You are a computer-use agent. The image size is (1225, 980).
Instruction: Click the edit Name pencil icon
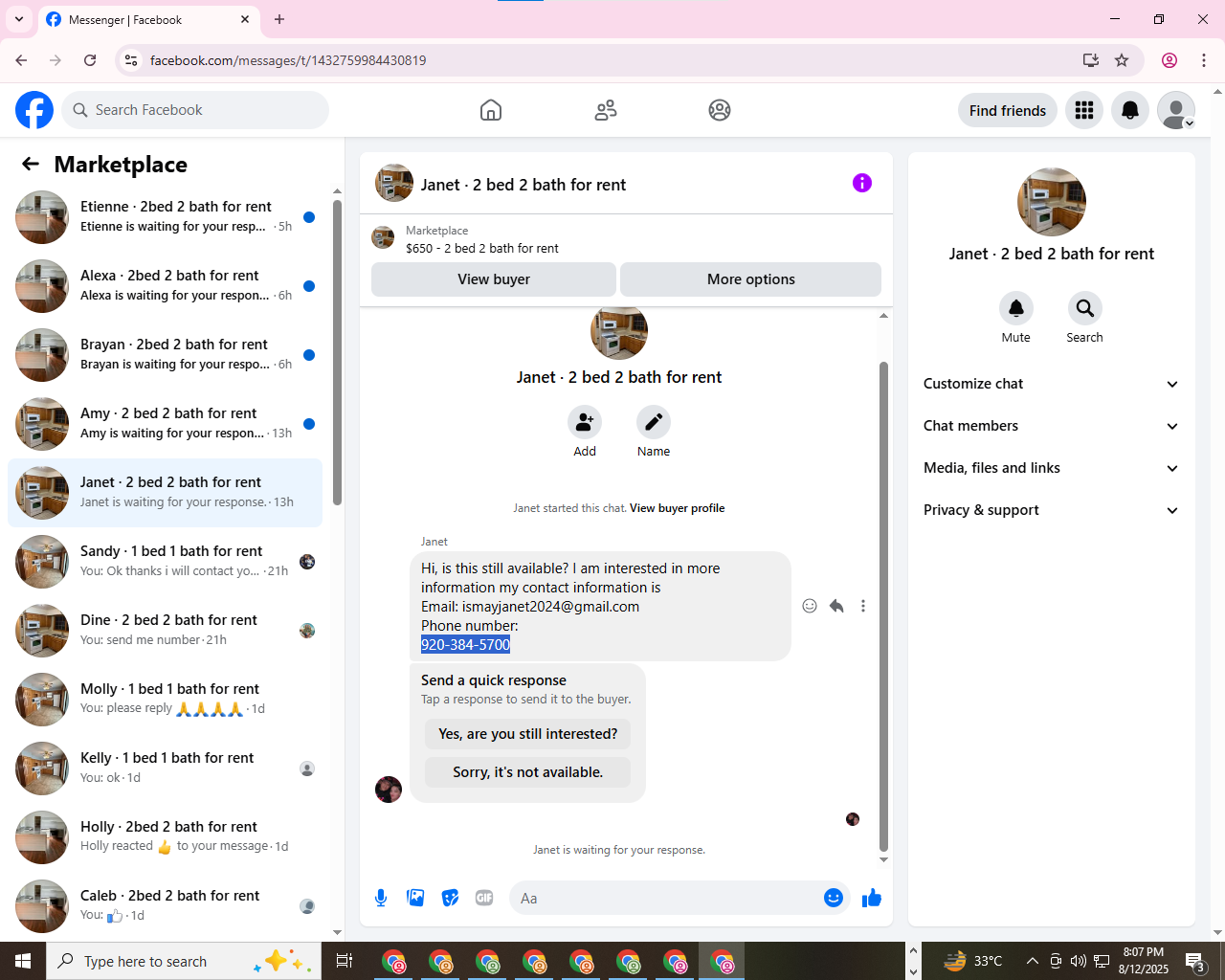[x=654, y=422]
